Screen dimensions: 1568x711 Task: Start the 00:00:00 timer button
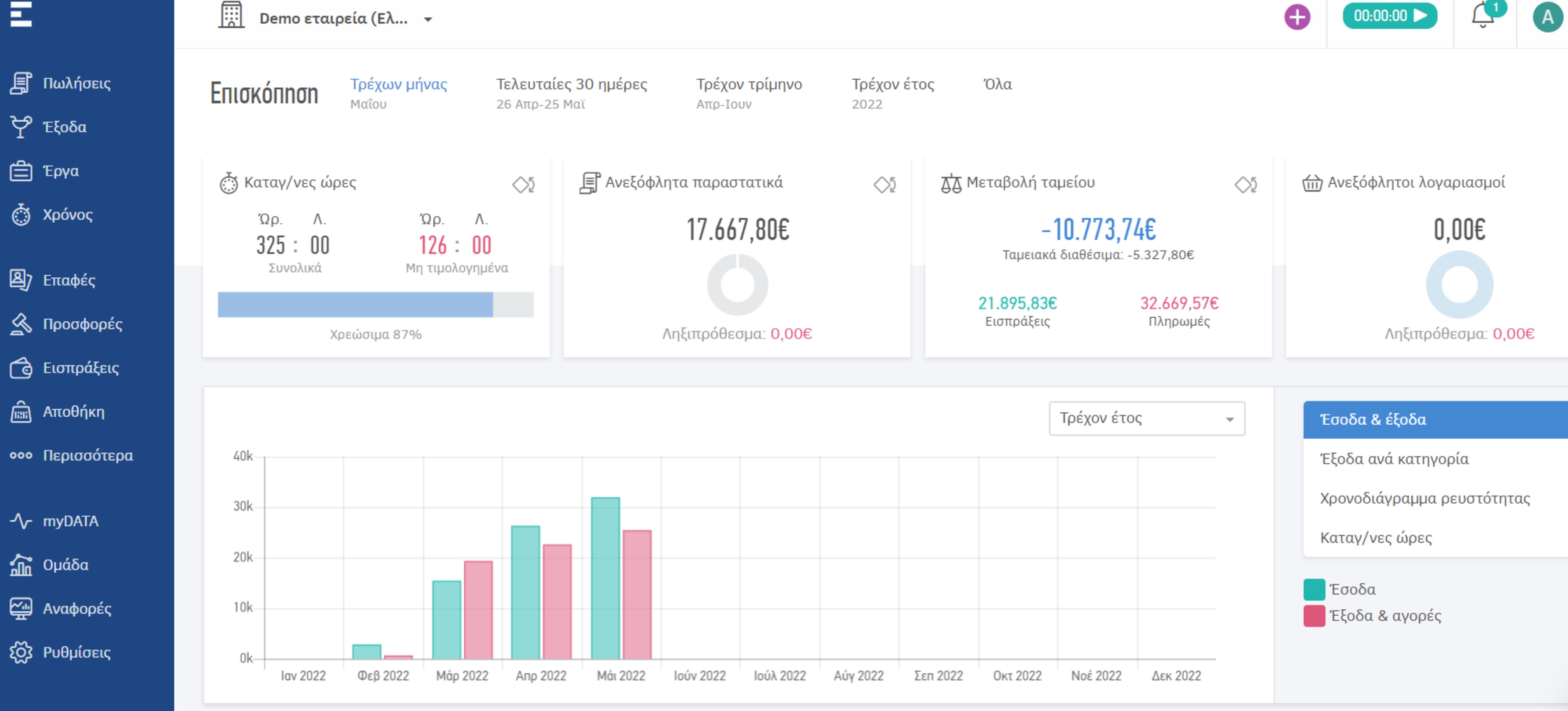(x=1390, y=16)
